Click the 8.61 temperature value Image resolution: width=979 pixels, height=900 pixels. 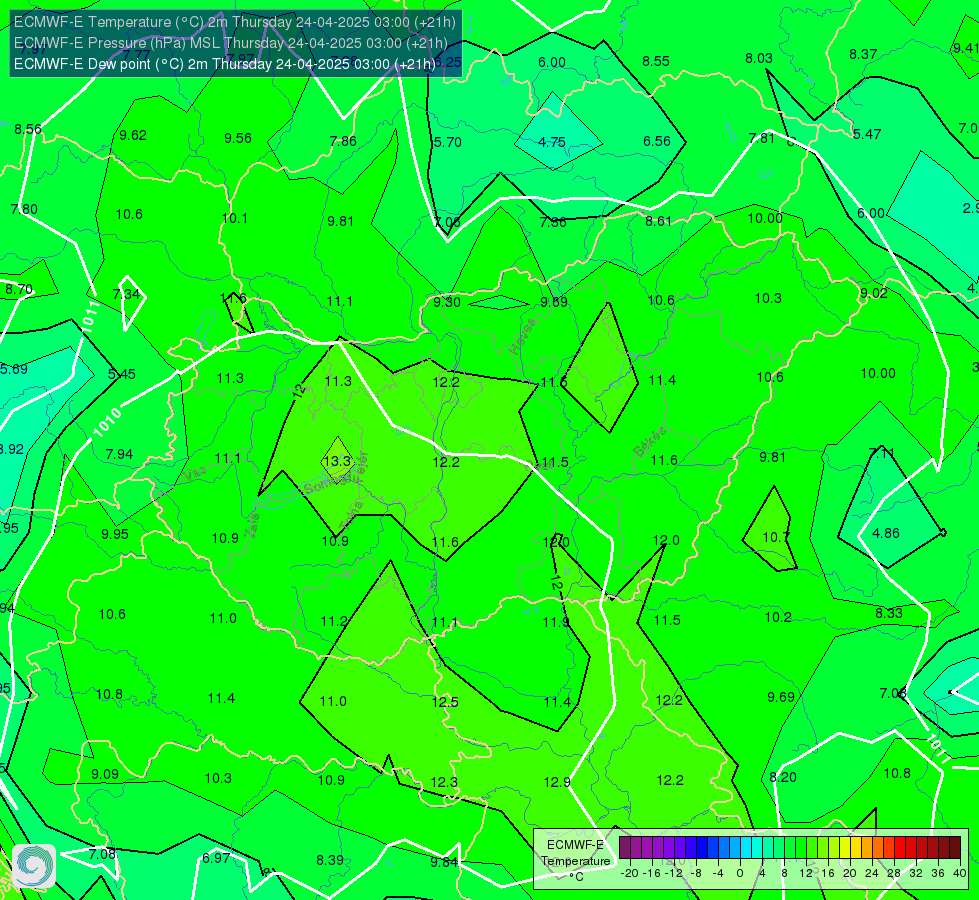pos(658,220)
